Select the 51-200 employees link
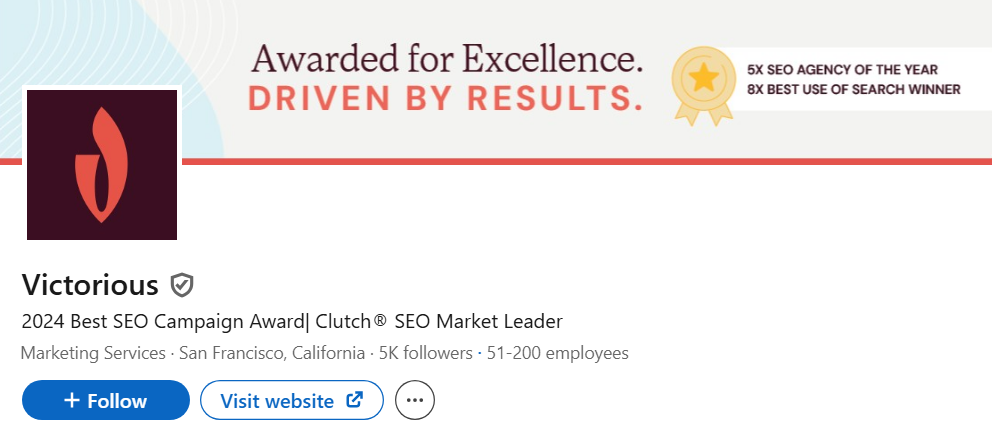992x441 pixels. [x=557, y=353]
